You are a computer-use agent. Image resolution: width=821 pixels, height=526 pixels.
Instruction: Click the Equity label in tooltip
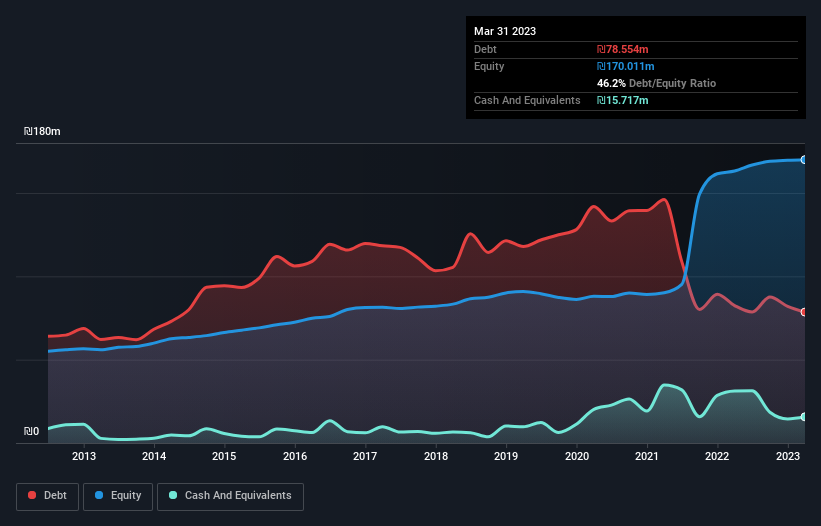point(489,66)
